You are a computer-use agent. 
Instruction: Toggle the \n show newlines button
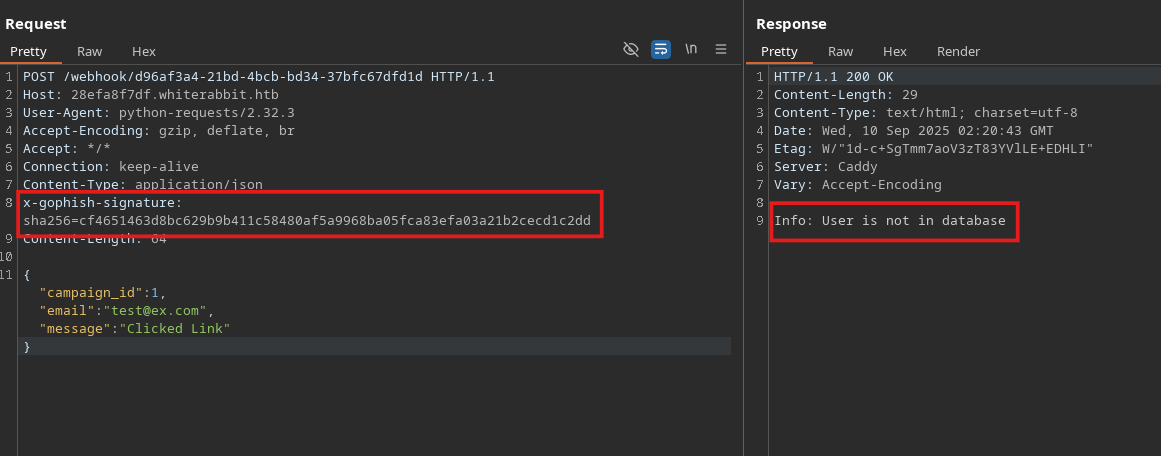coord(691,49)
